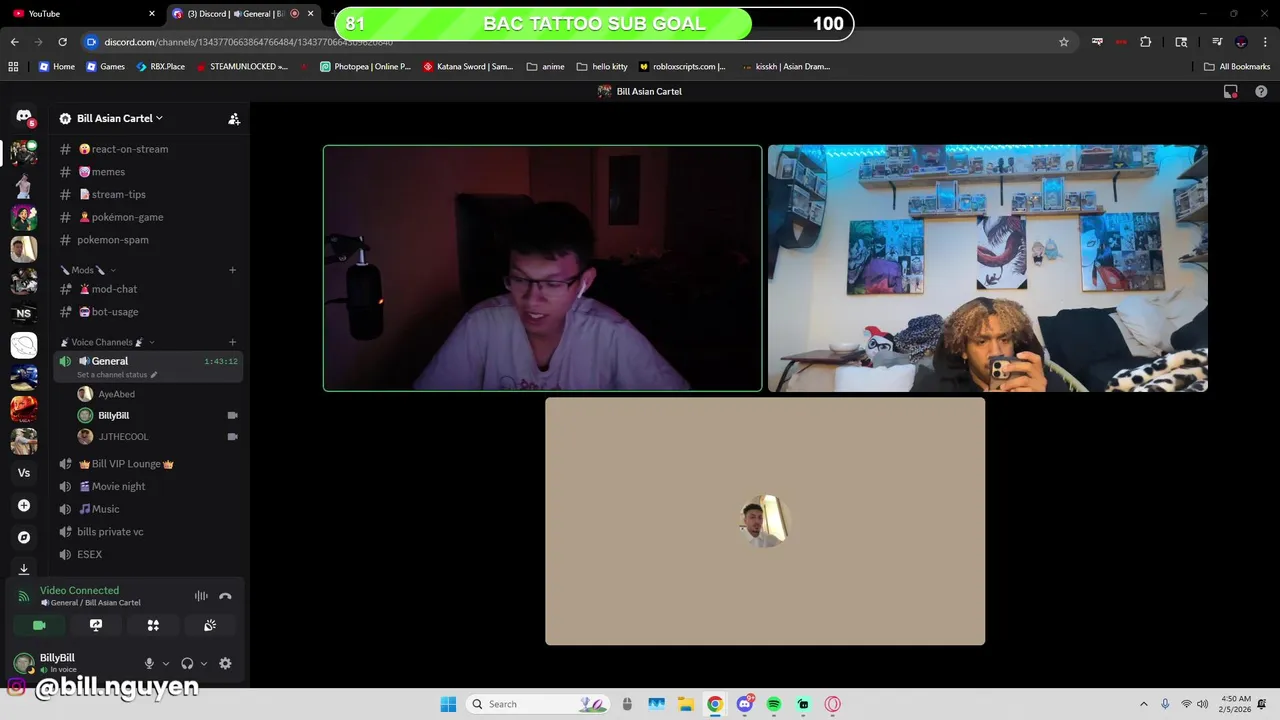The image size is (1280, 720).
Task: Invite members to Bill Asian Cartel
Action: 234,118
